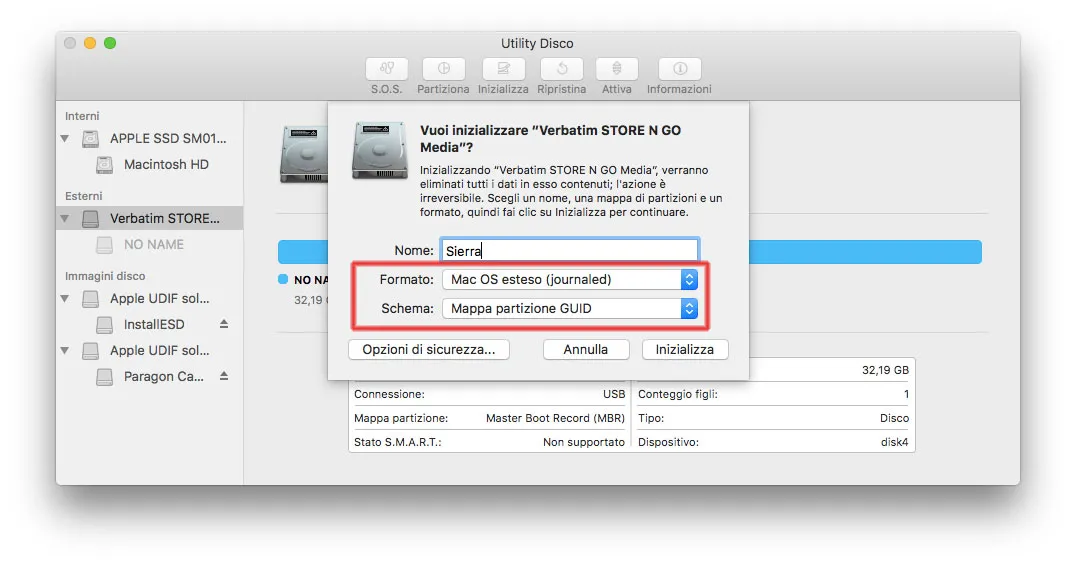Collapse the second Apple UDIF image tree

pos(65,351)
